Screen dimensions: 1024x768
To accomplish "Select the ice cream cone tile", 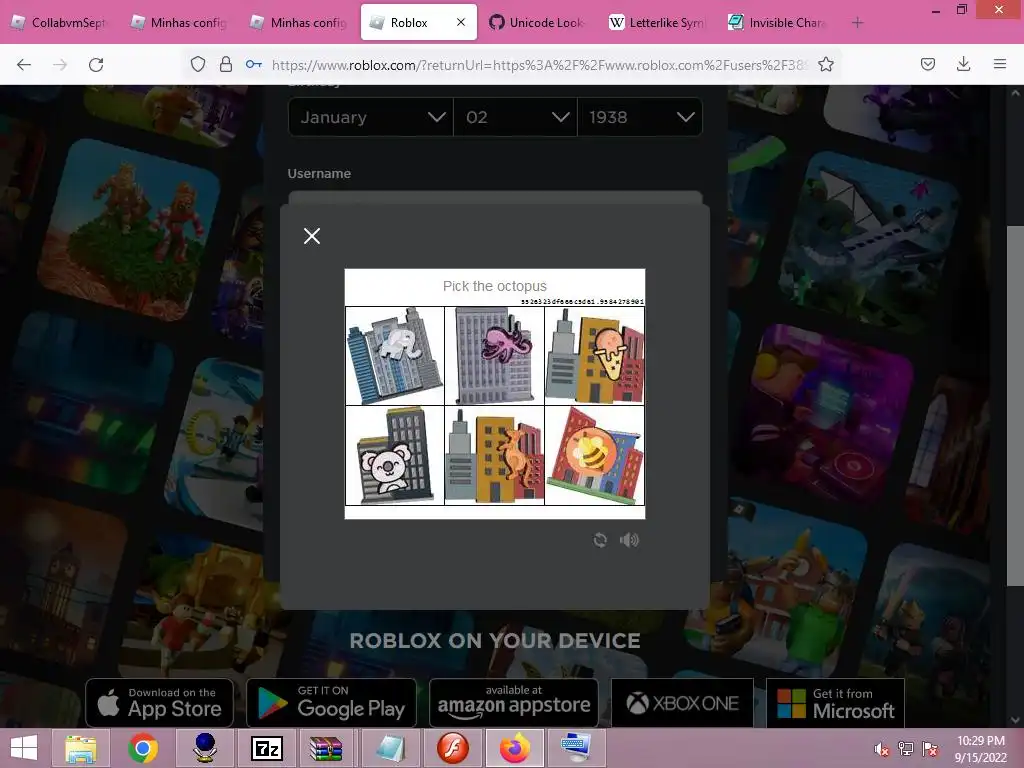I will pyautogui.click(x=594, y=356).
